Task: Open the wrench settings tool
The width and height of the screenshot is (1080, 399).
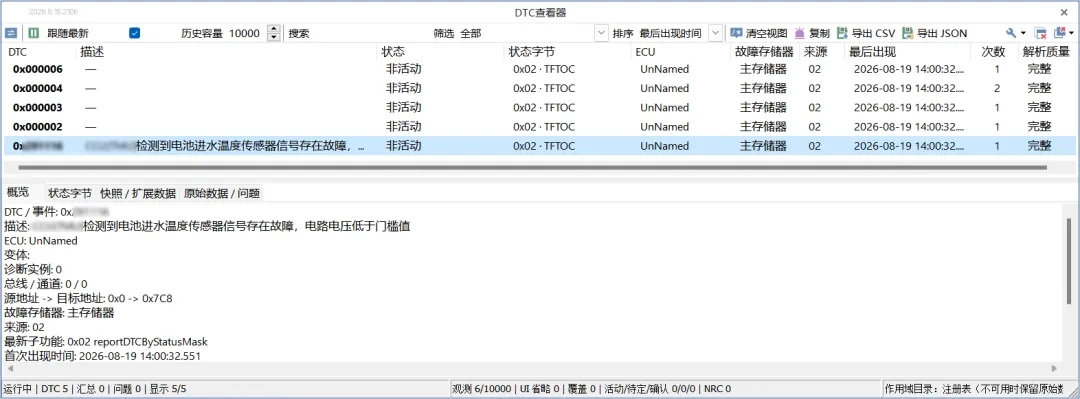Action: coord(1011,33)
